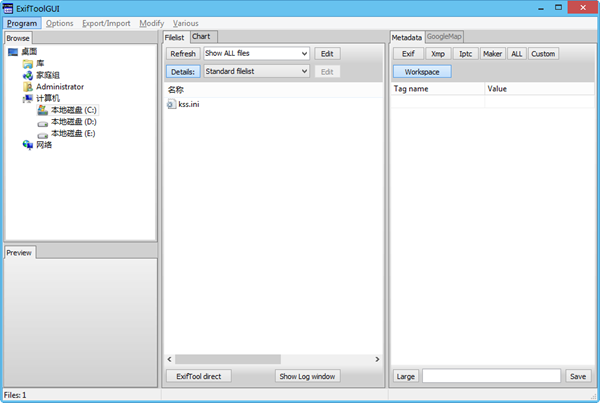The height and width of the screenshot is (403, 600).
Task: Toggle the Details: button
Action: tap(183, 72)
